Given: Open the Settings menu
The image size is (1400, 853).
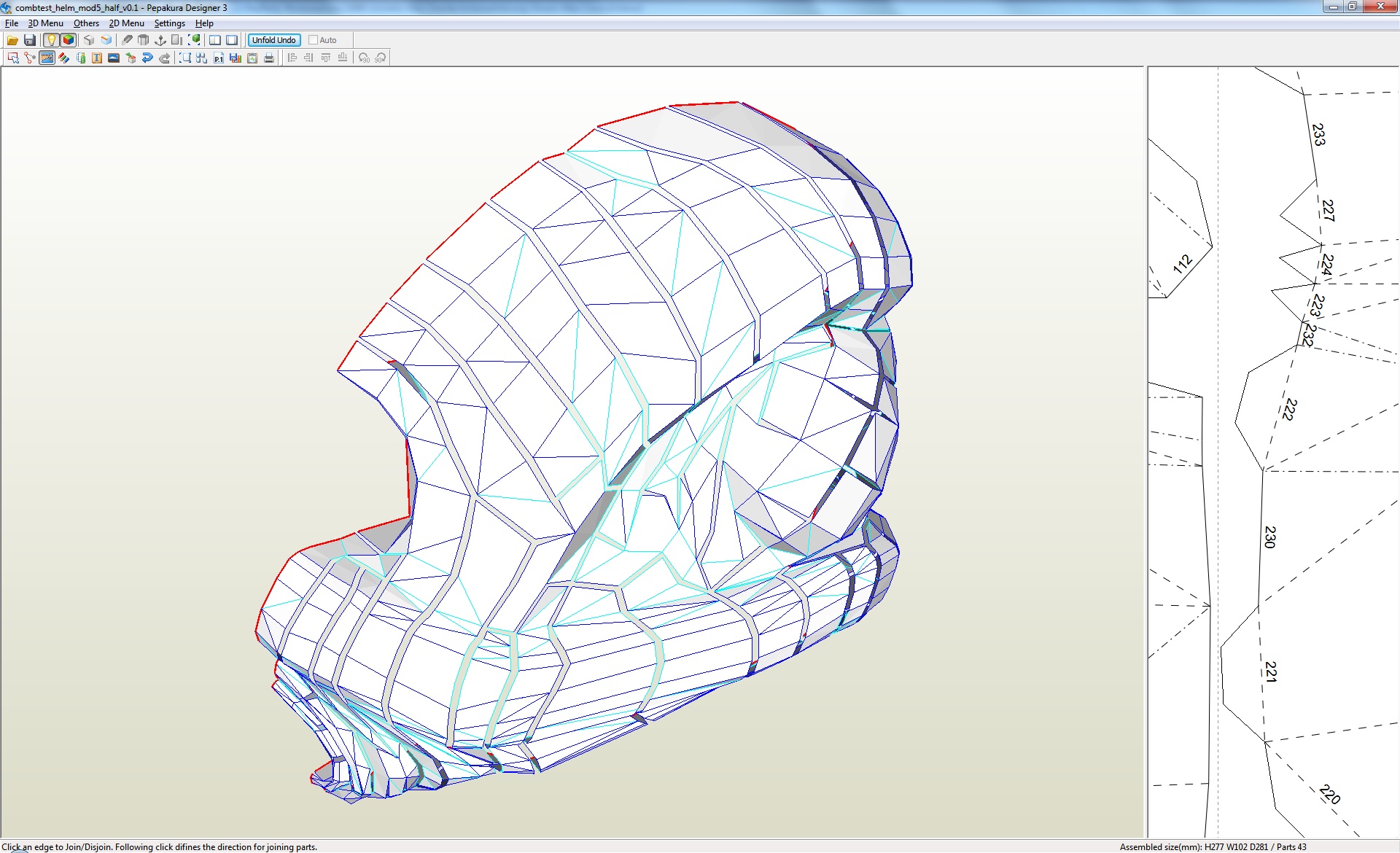Looking at the screenshot, I should tap(170, 23).
